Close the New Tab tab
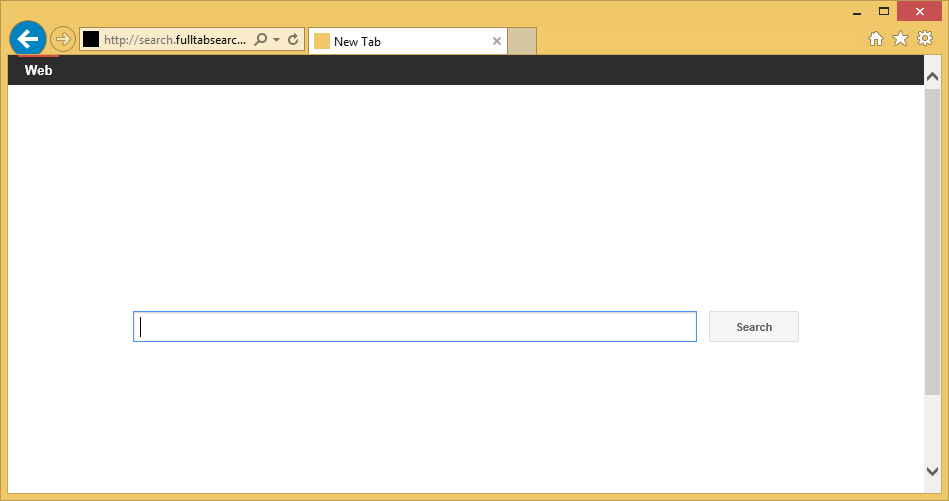The image size is (949, 501). pyautogui.click(x=496, y=41)
